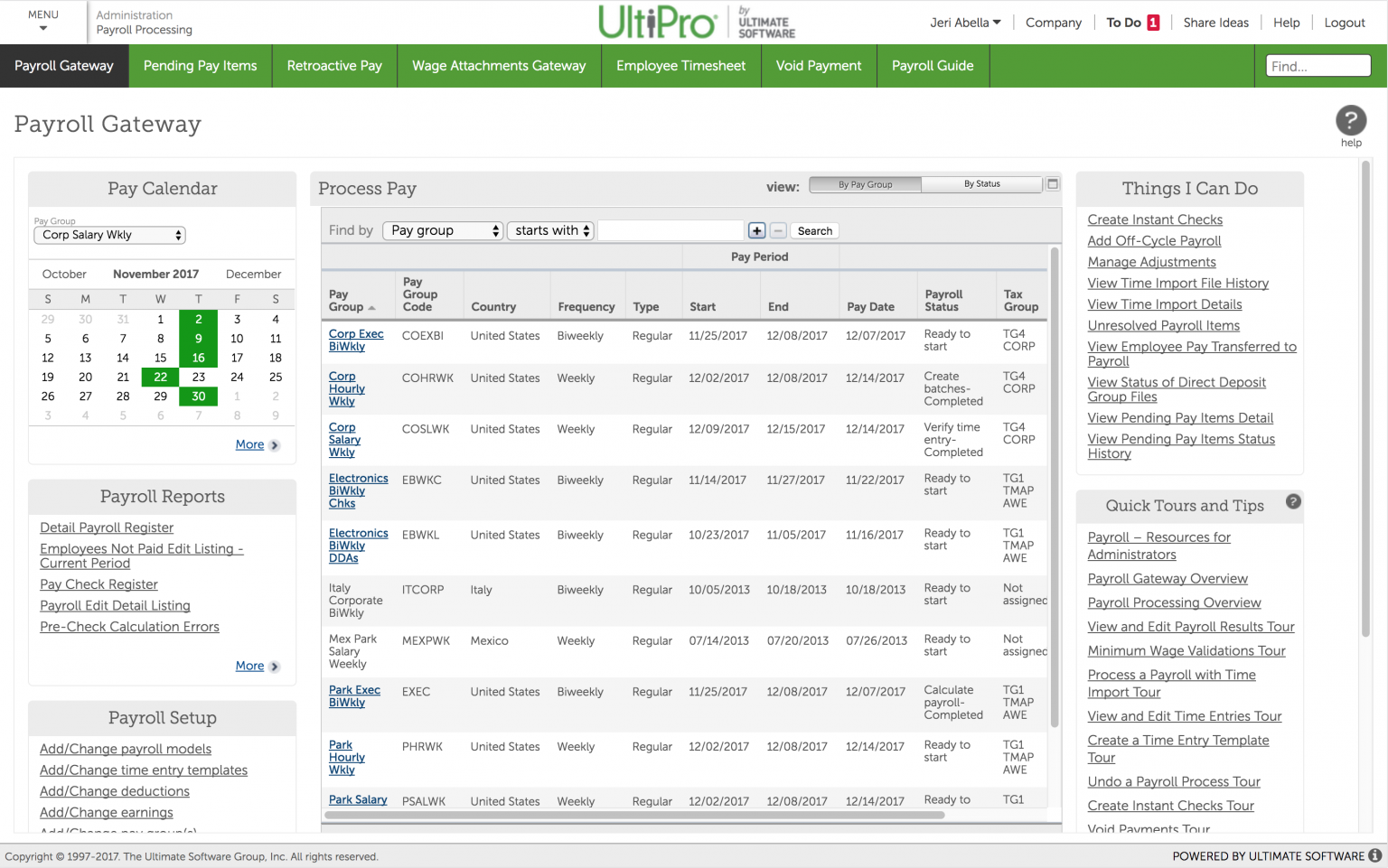Click the info icon beside Powered by Ultimate Software
The image size is (1388, 868).
pos(1377,855)
